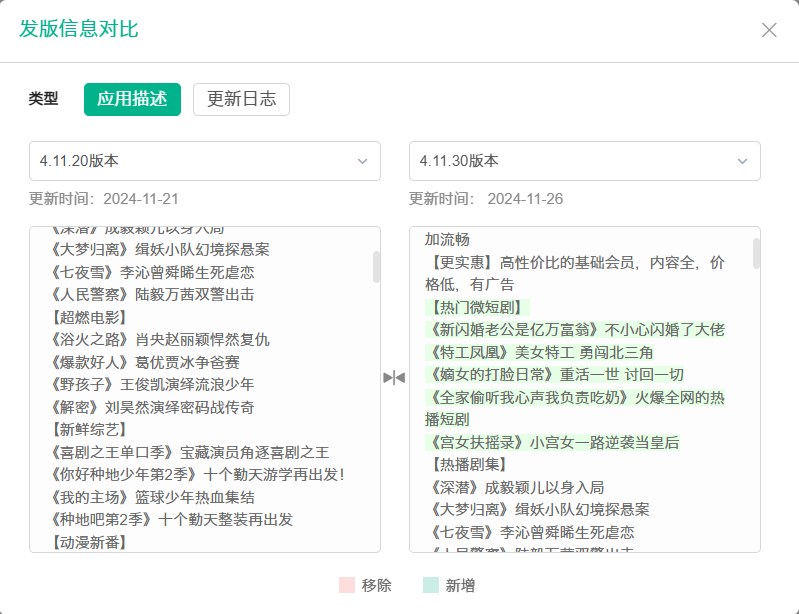Click the pink 移除 legend swatch
This screenshot has width=799, height=614.
pos(347,585)
